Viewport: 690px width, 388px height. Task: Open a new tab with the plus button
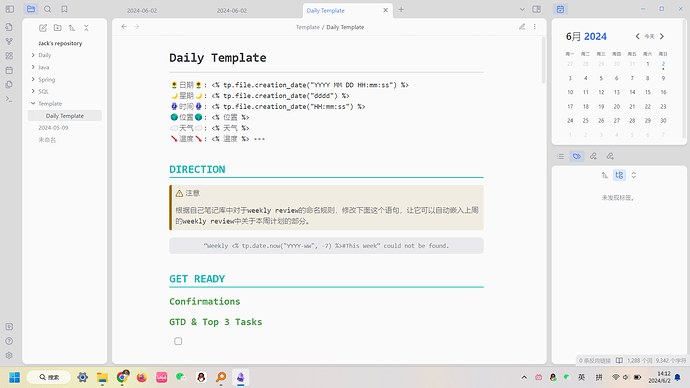pyautogui.click(x=401, y=10)
